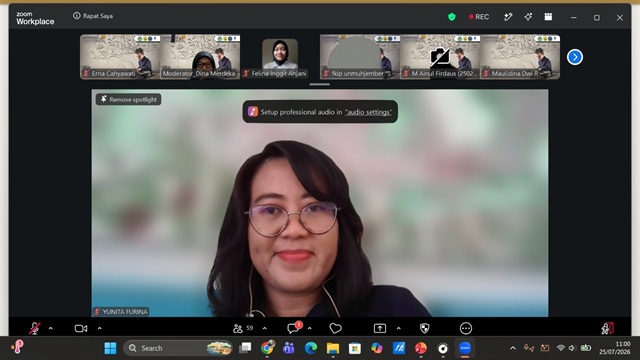Unmute the microphone in Zoom toolbar
Screen dimensions: 640x360
[35, 328]
